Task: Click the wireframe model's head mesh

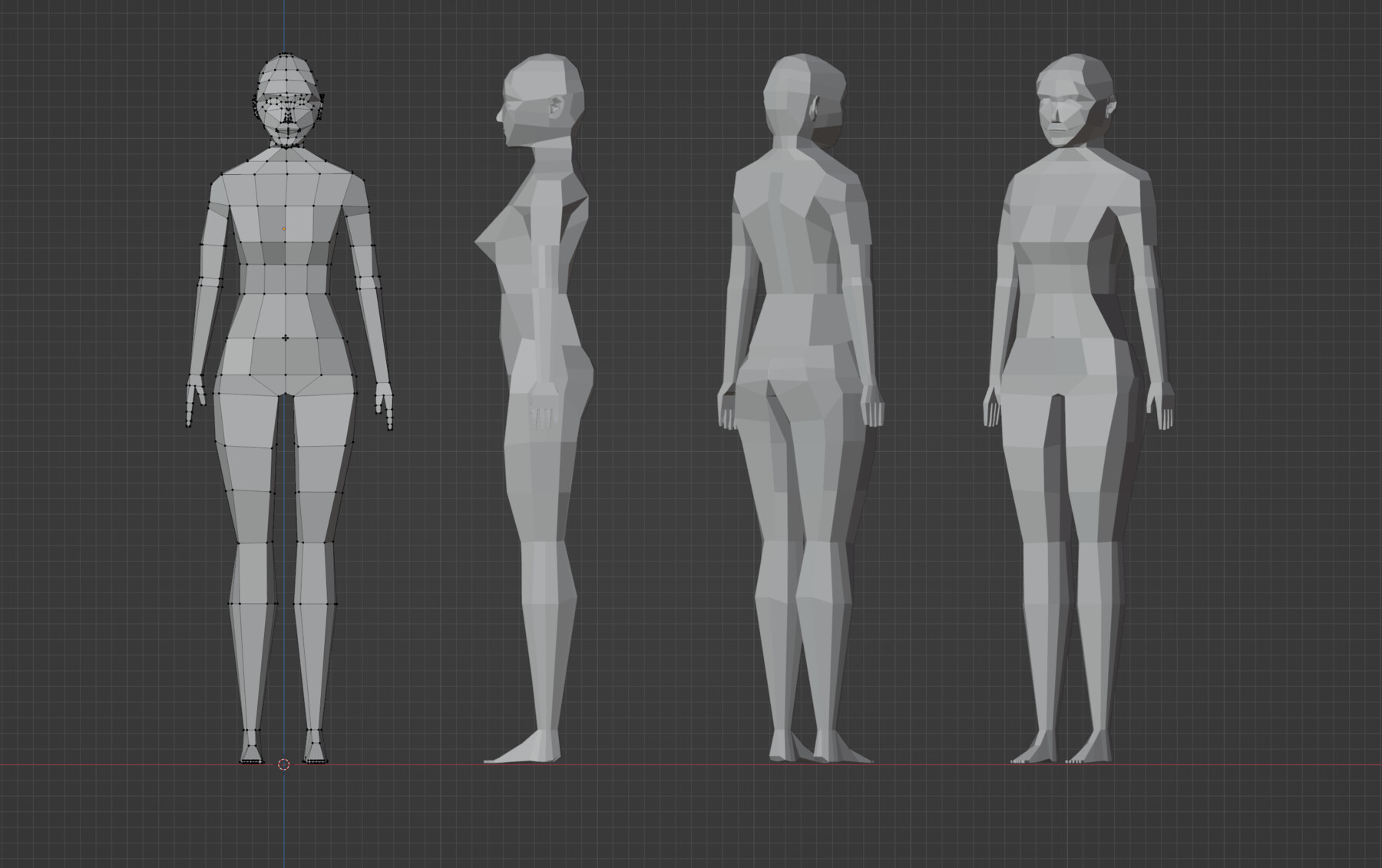Action: (x=287, y=100)
